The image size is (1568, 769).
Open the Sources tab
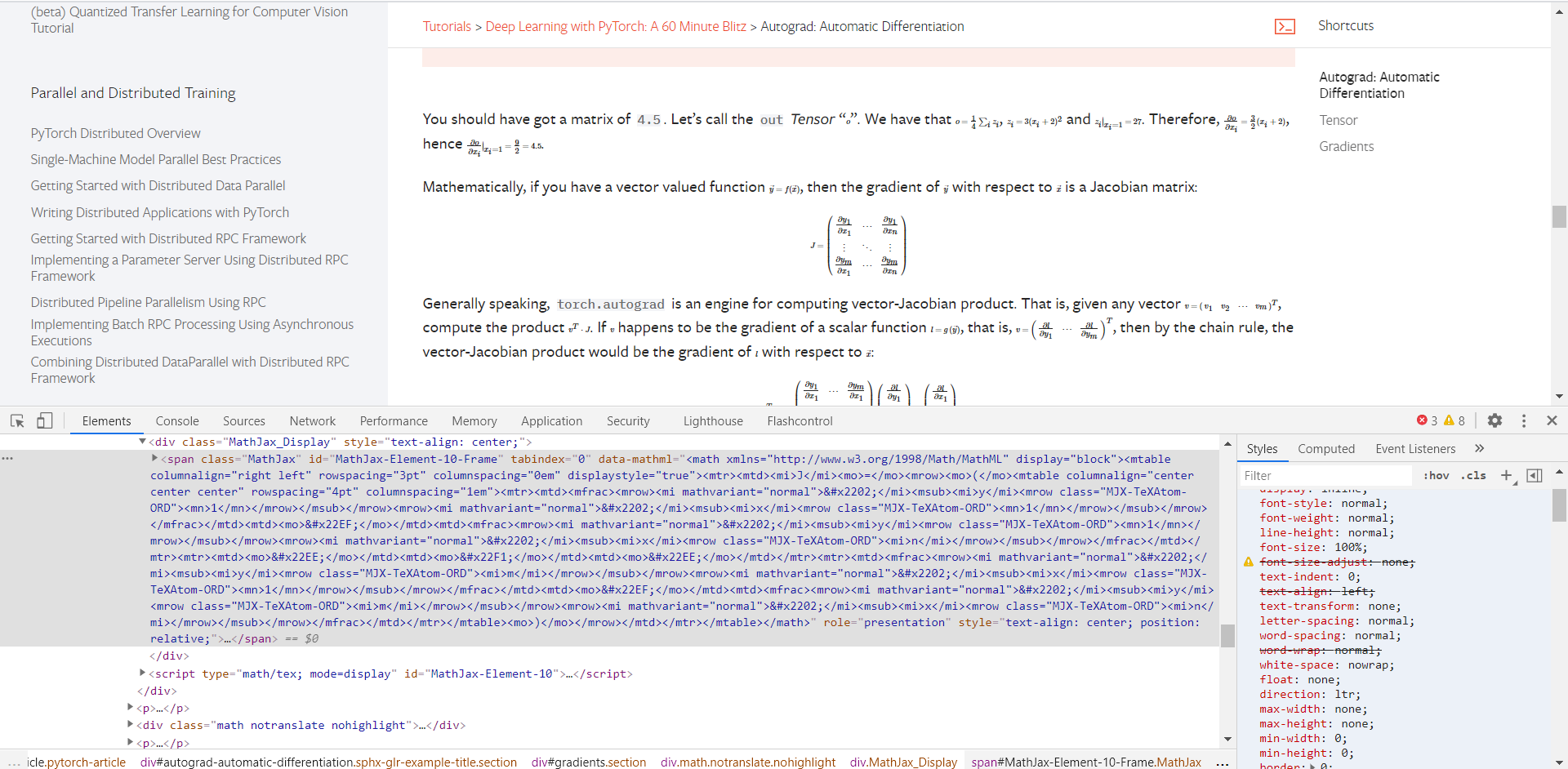click(244, 420)
